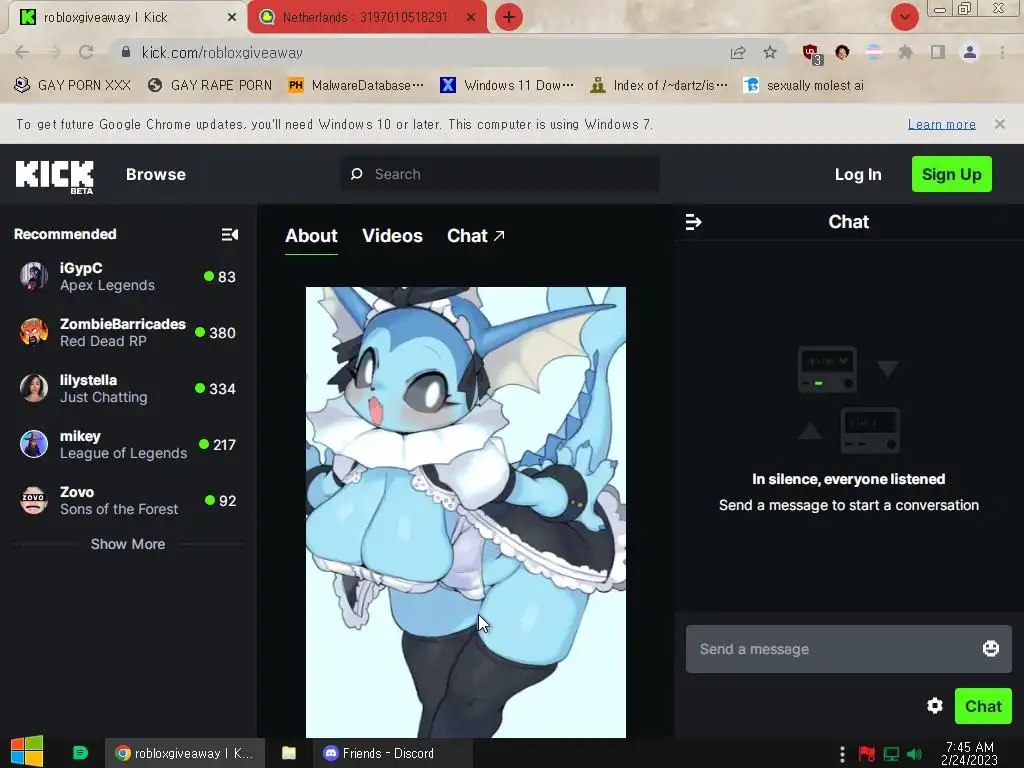This screenshot has height=768, width=1024.
Task: Select the robloxgiveaway Kick browser tab
Action: click(127, 18)
